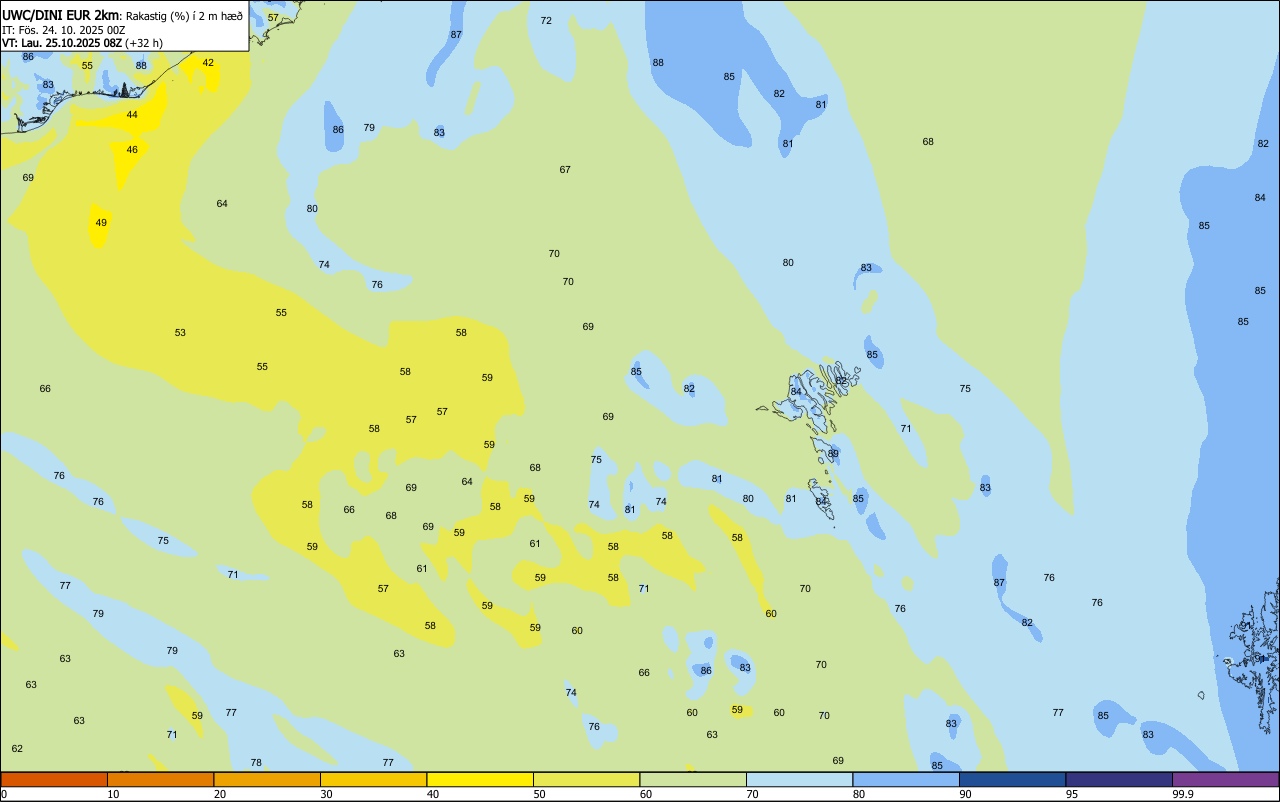Click the '(+32 h)' forecast offset text
This screenshot has width=1280, height=802.
pyautogui.click(x=144, y=43)
